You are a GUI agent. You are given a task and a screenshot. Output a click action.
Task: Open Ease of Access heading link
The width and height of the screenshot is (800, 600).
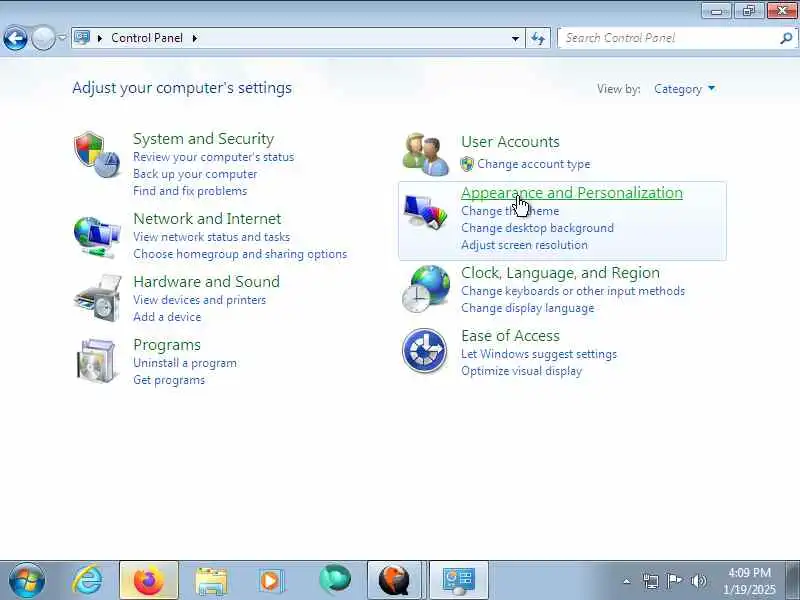(x=510, y=336)
